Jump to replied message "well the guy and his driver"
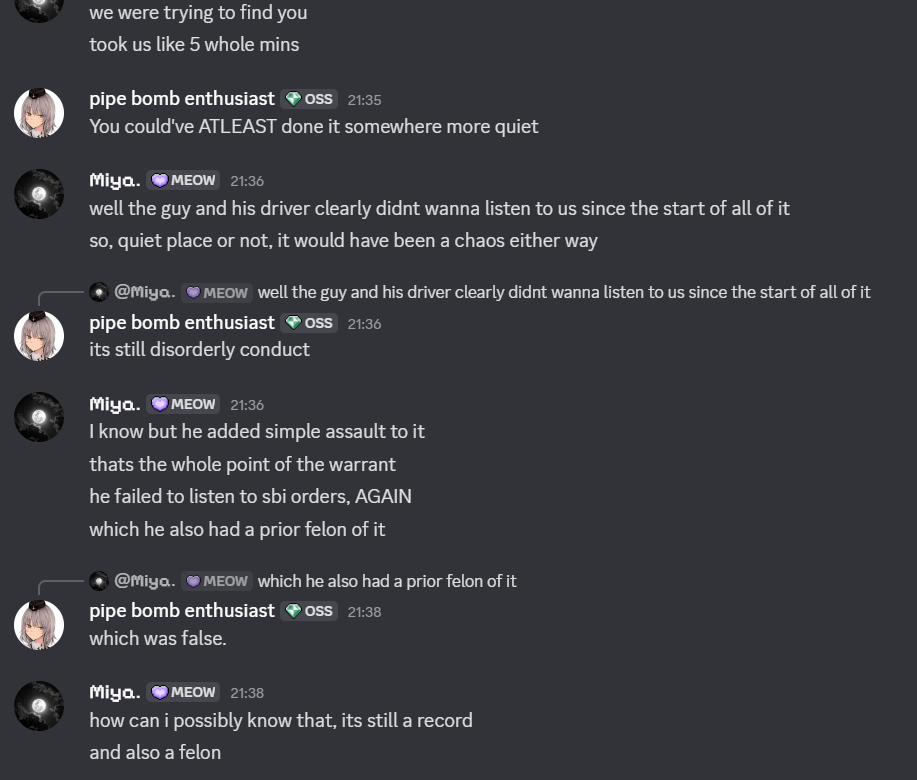917x780 pixels. pyautogui.click(x=564, y=292)
